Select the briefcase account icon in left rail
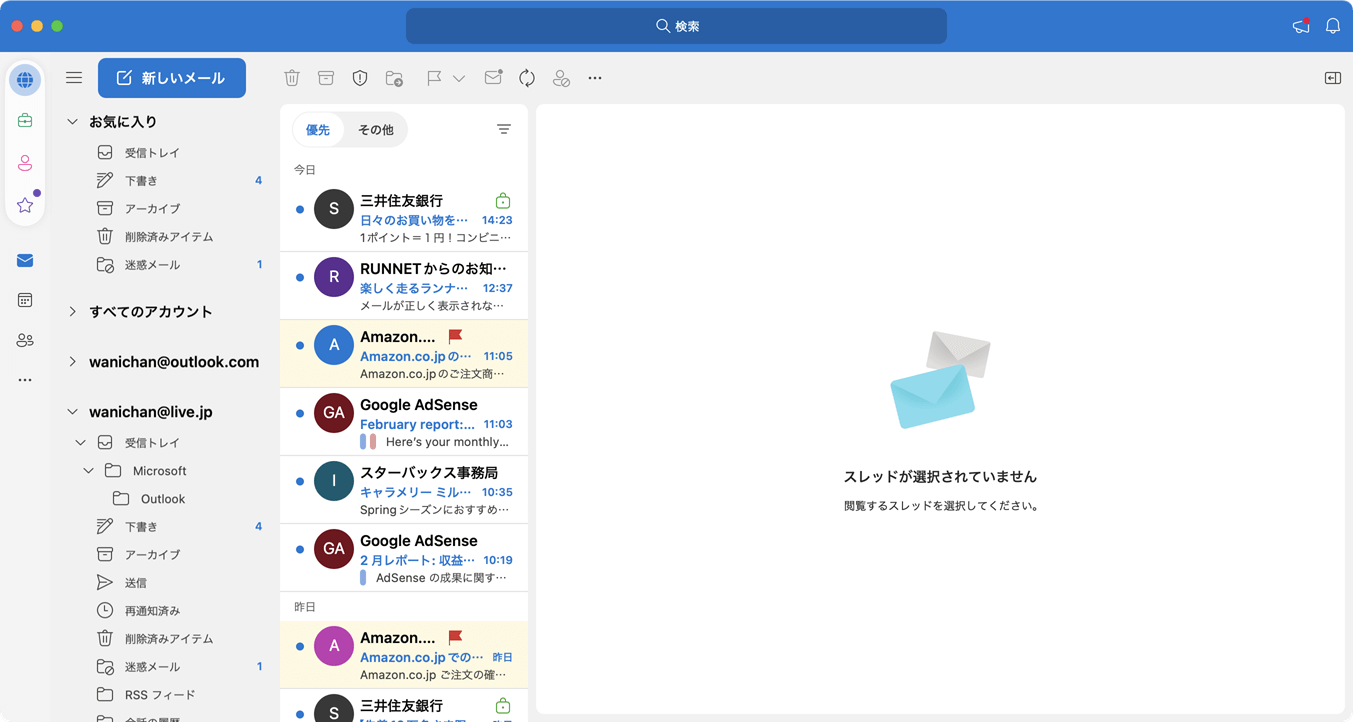The width and height of the screenshot is (1353, 722). tap(25, 121)
